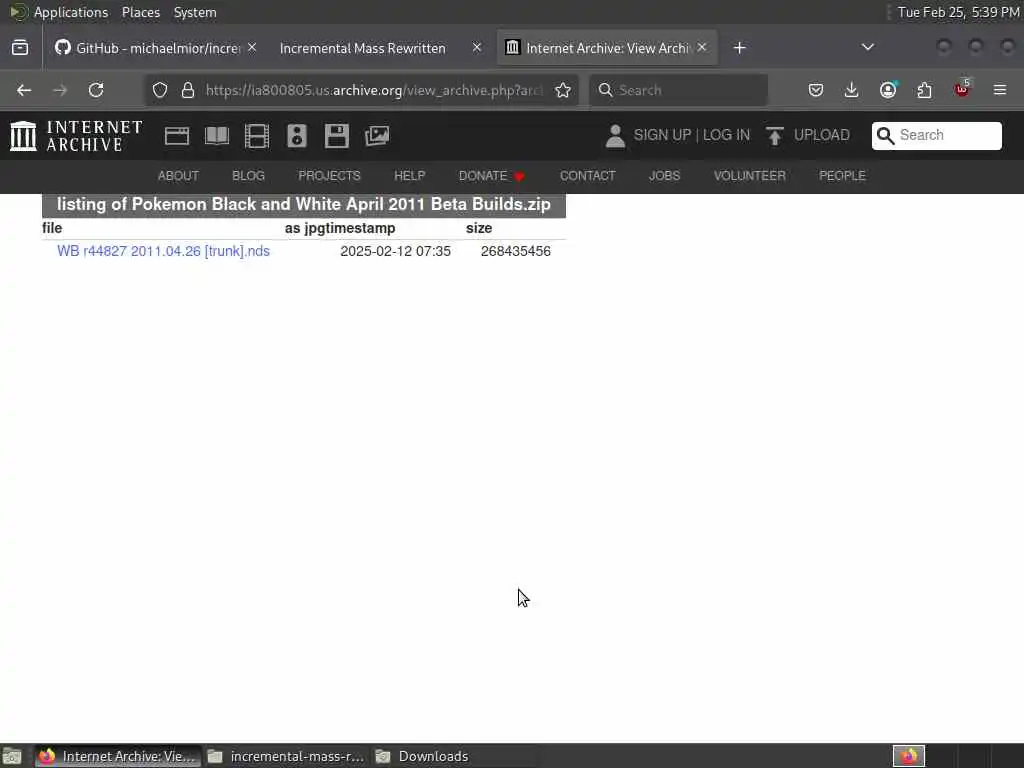Click the show desktop taskbar icon

pos(12,756)
